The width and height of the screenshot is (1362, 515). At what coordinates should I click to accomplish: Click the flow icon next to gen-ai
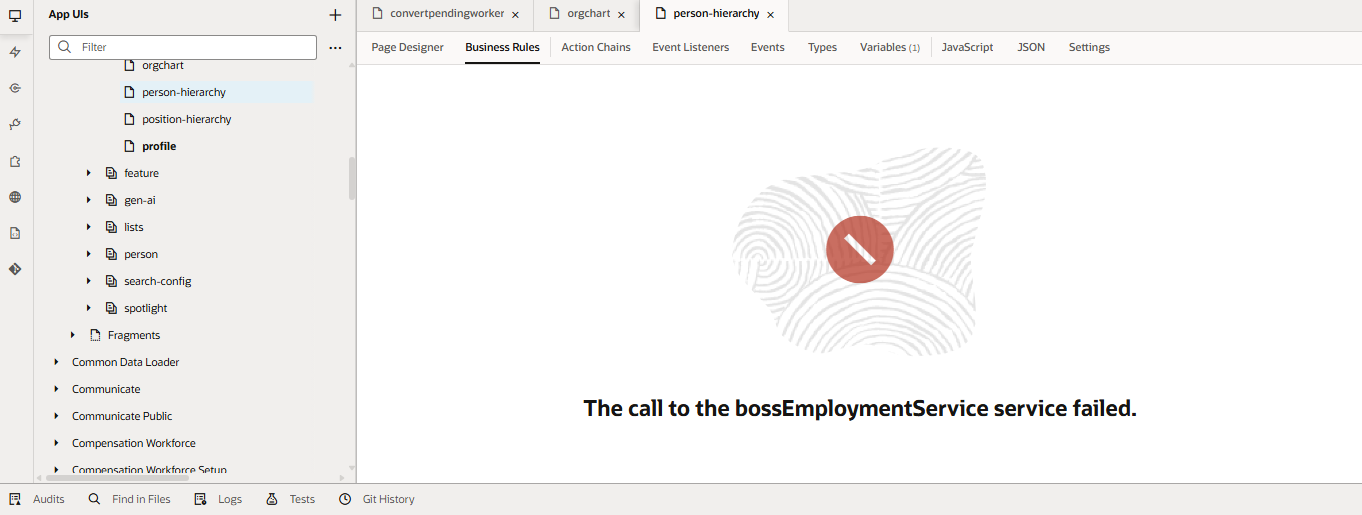pyautogui.click(x=111, y=200)
